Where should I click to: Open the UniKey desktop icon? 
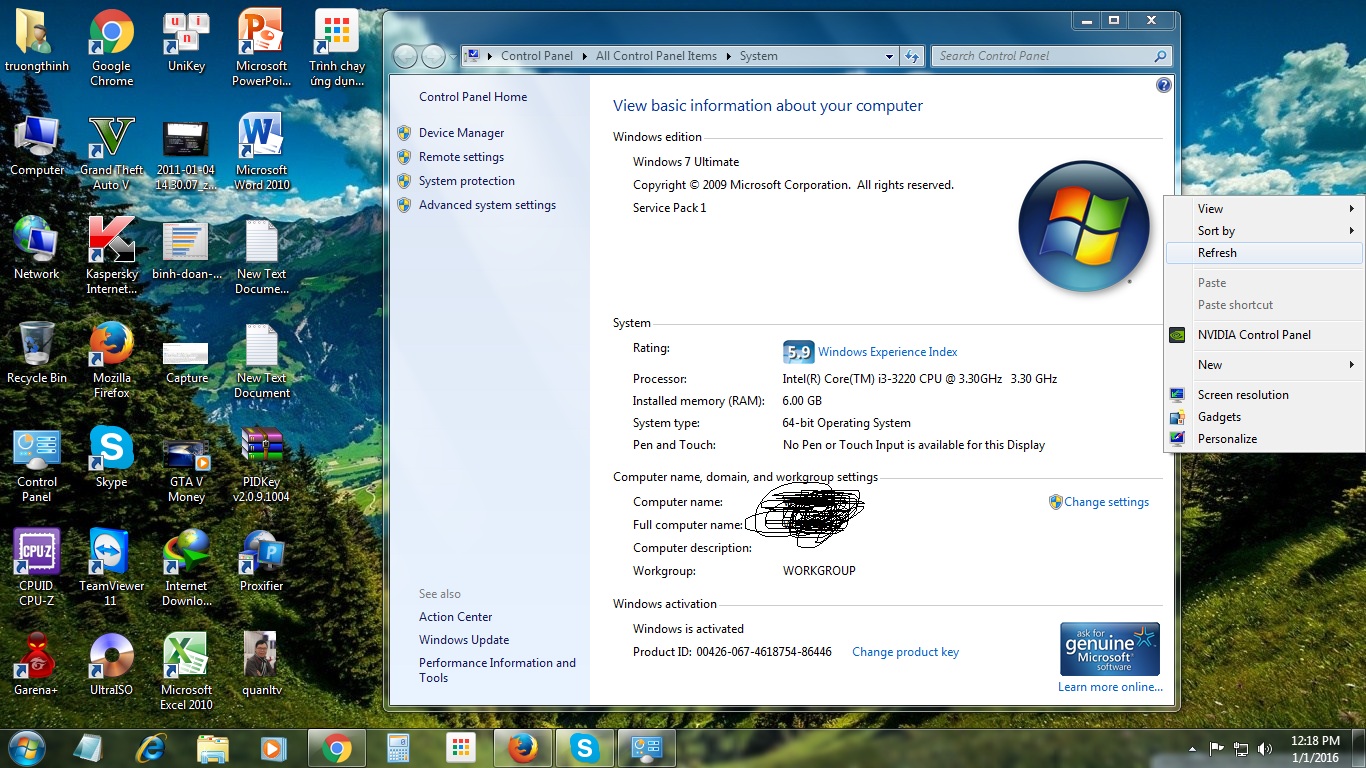pos(186,42)
